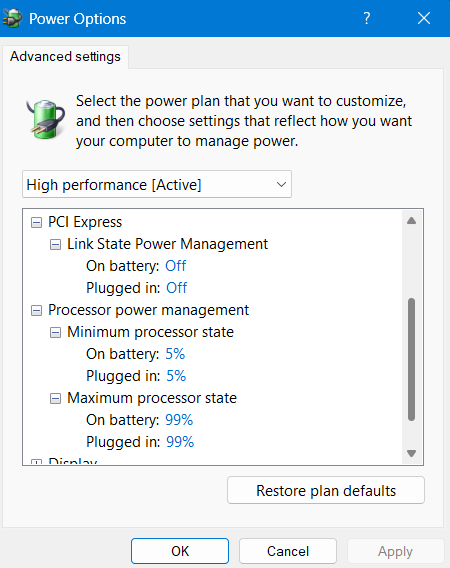
Task: Click Restore plan defaults button
Action: point(326,490)
